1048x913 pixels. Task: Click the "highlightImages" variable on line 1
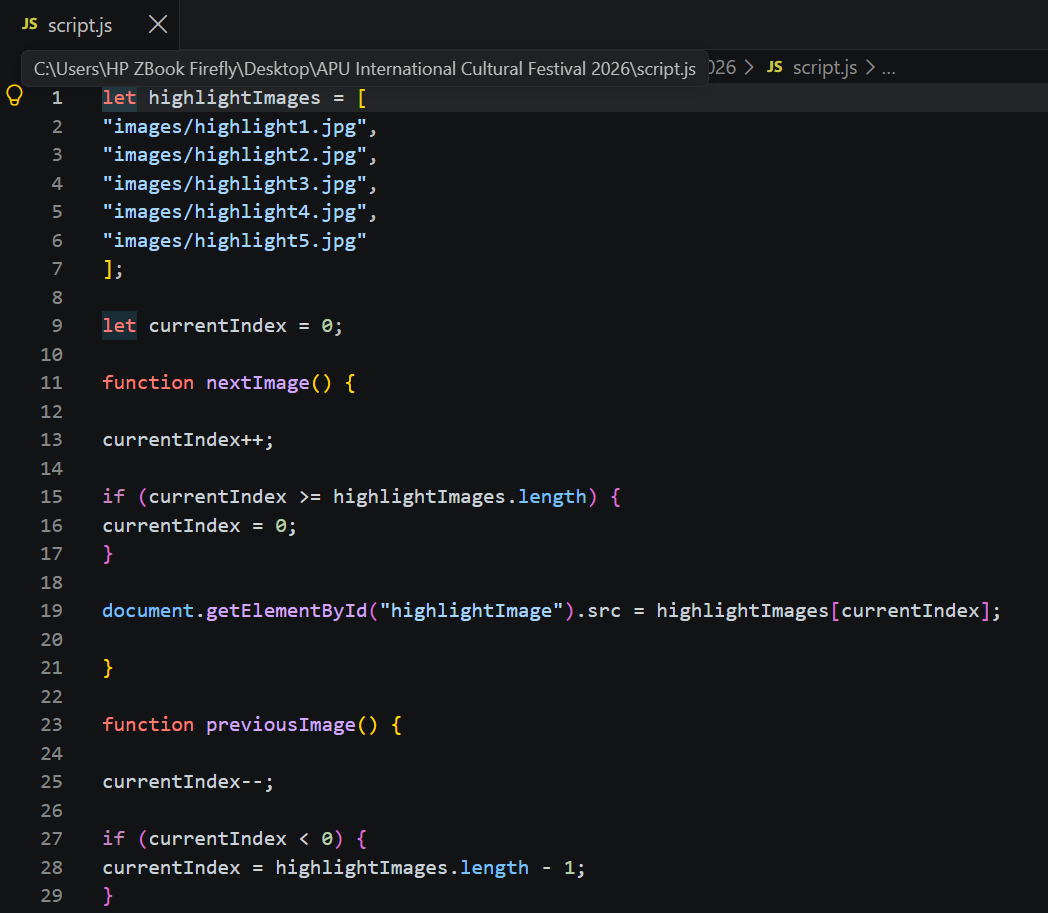pyautogui.click(x=234, y=98)
